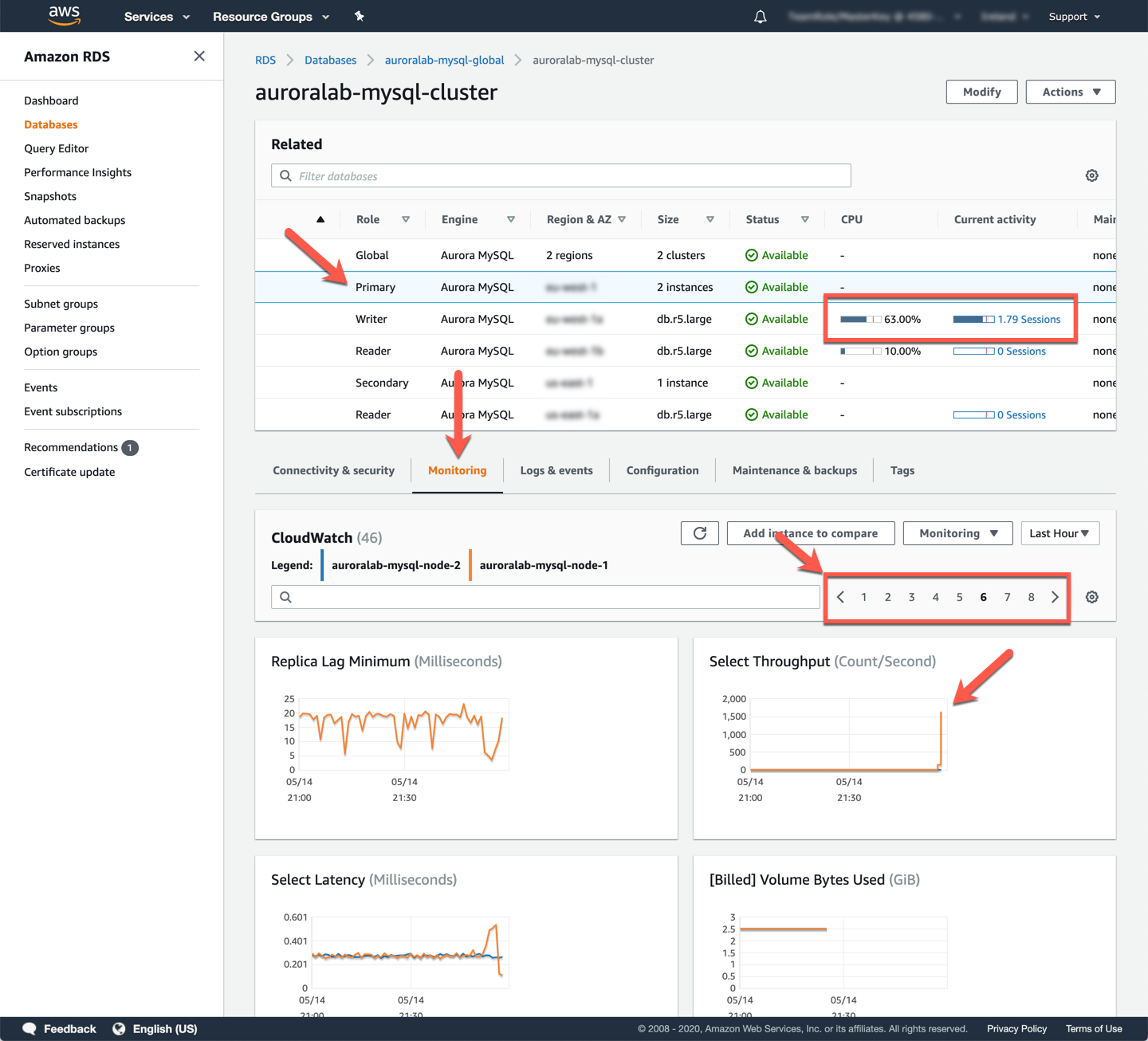Open the Monitoring dropdown in CloudWatch

click(958, 533)
